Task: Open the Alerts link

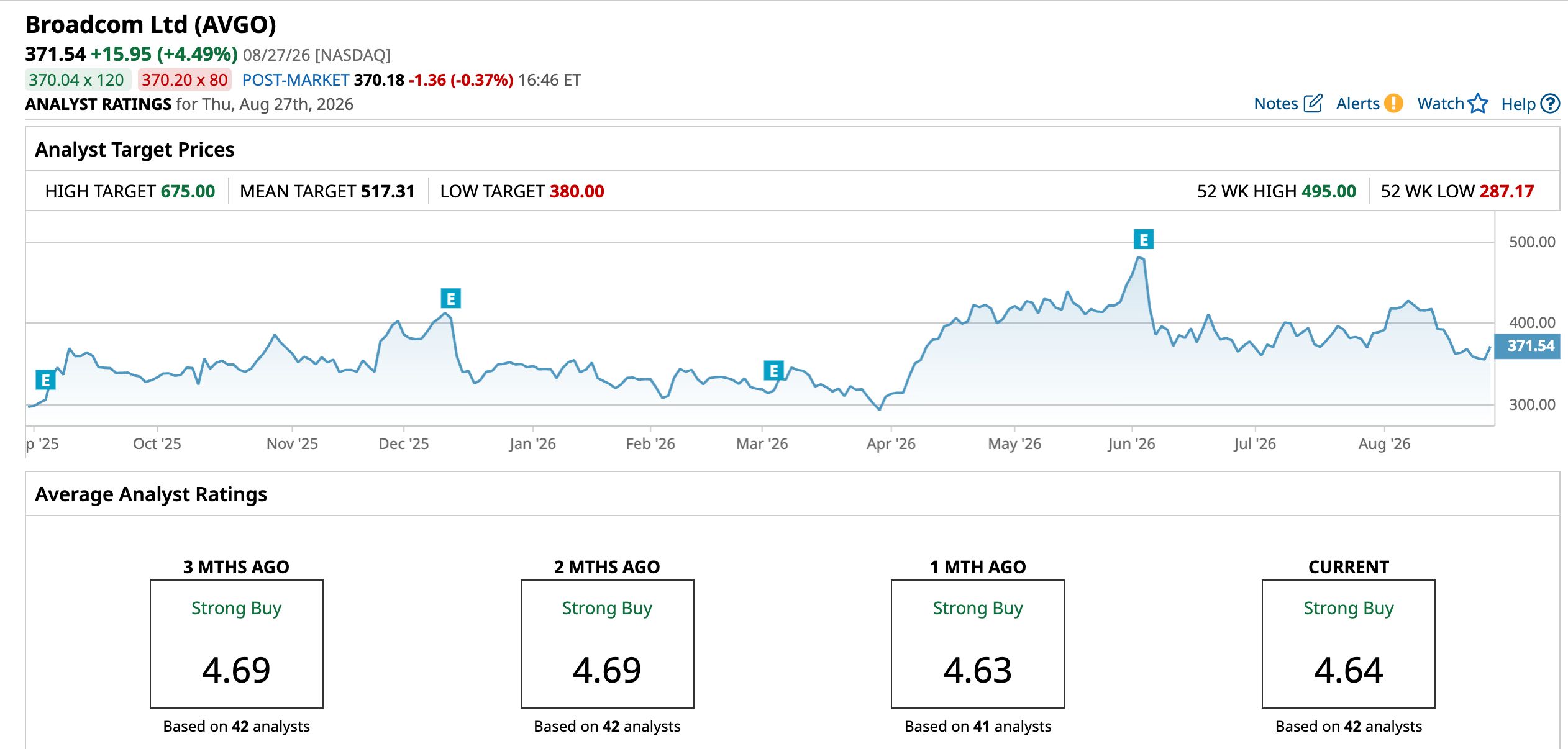Action: (1358, 104)
